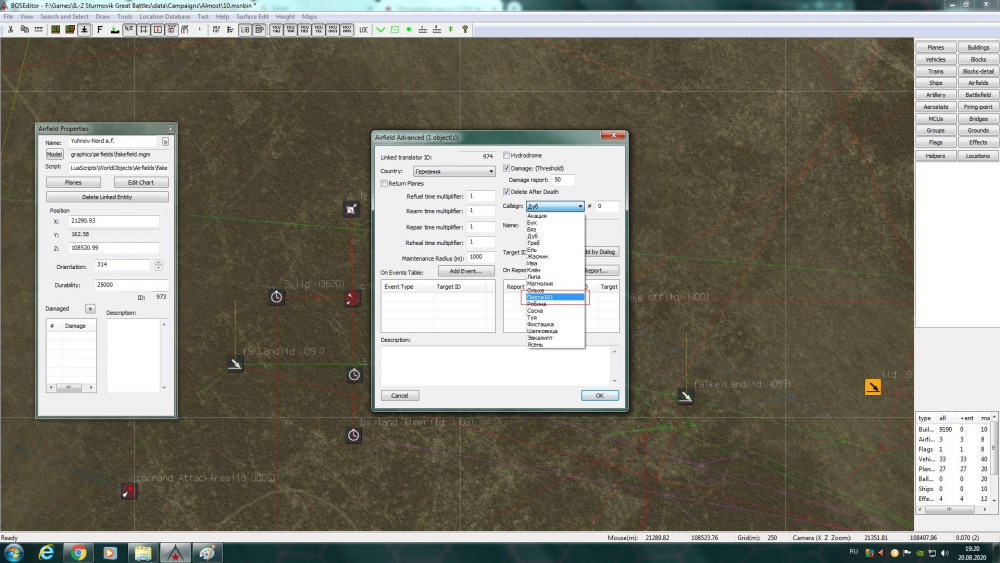Image resolution: width=1000 pixels, height=563 pixels.
Task: Click the Add Event button
Action: [x=465, y=271]
